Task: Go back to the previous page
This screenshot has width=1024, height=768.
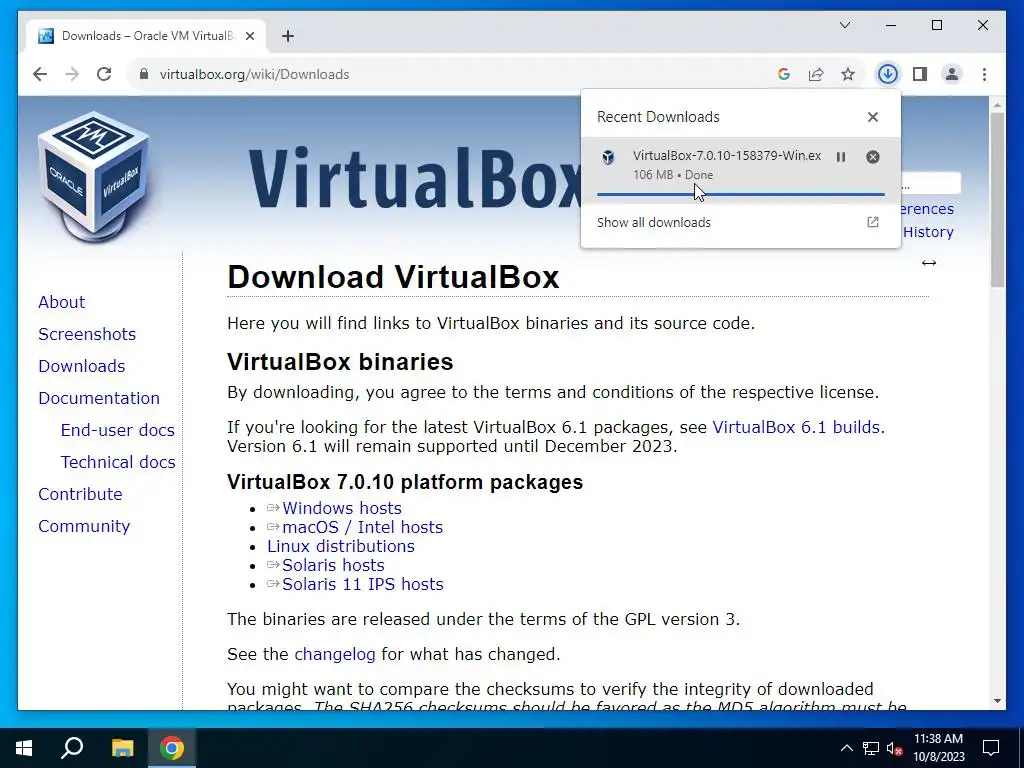Action: point(40,74)
